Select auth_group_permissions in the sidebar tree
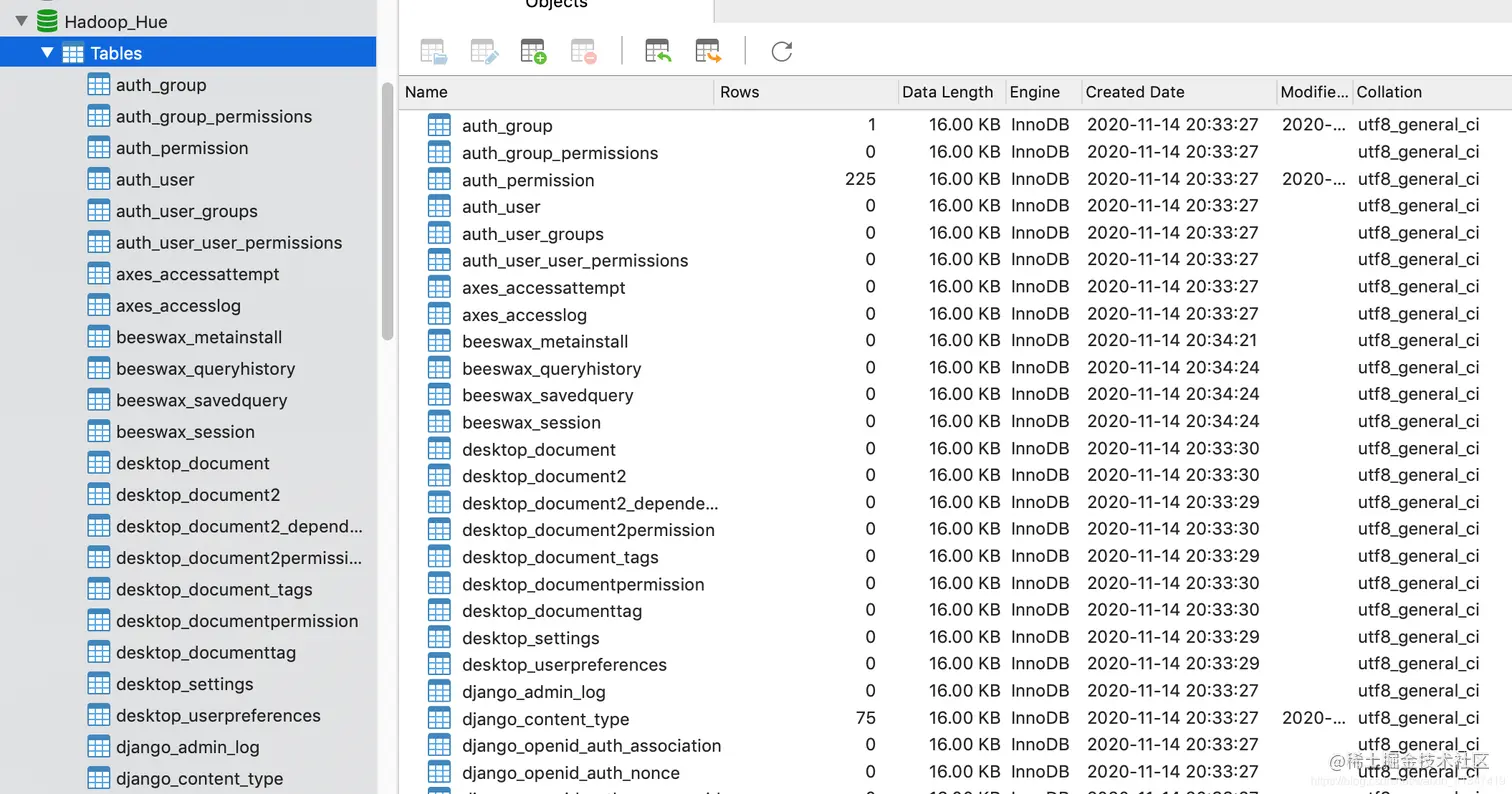Image resolution: width=1512 pixels, height=794 pixels. [x=214, y=117]
